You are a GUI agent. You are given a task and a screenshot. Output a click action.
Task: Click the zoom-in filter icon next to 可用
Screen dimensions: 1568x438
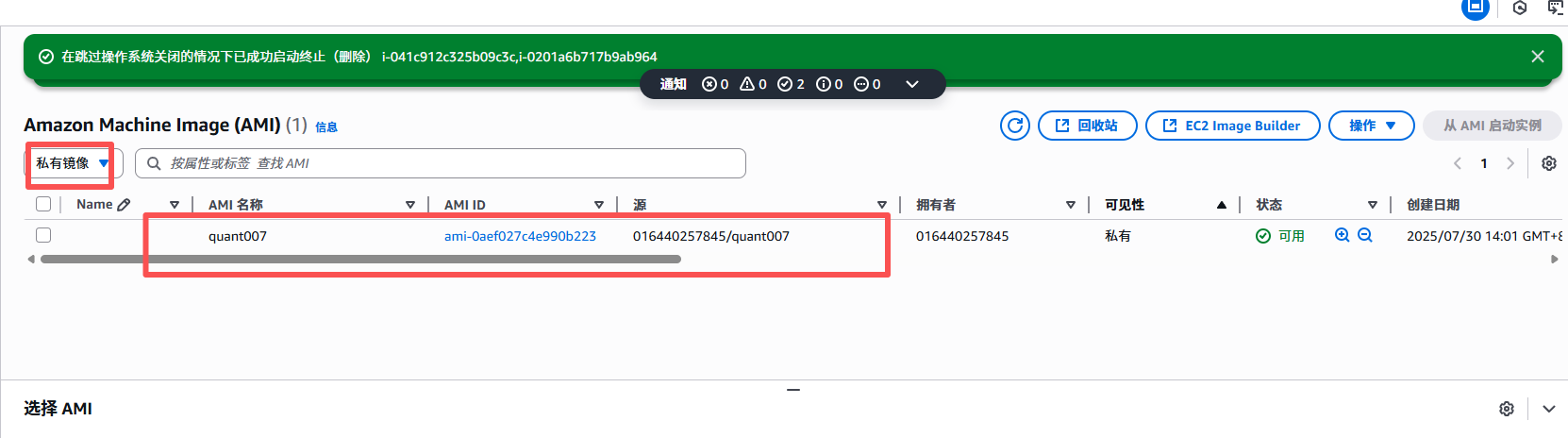pos(1343,235)
